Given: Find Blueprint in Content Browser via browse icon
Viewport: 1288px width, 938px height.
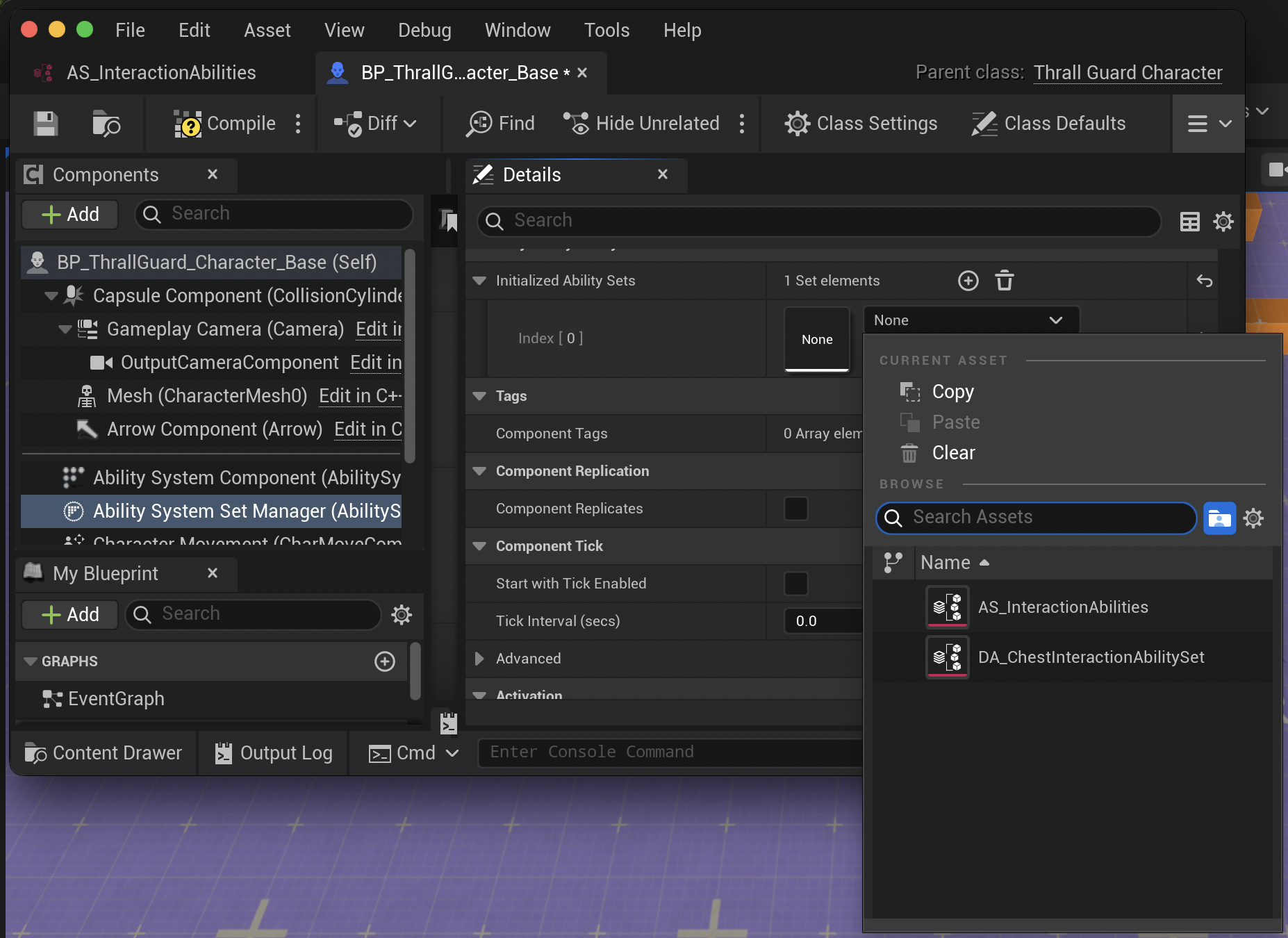Looking at the screenshot, I should [106, 124].
